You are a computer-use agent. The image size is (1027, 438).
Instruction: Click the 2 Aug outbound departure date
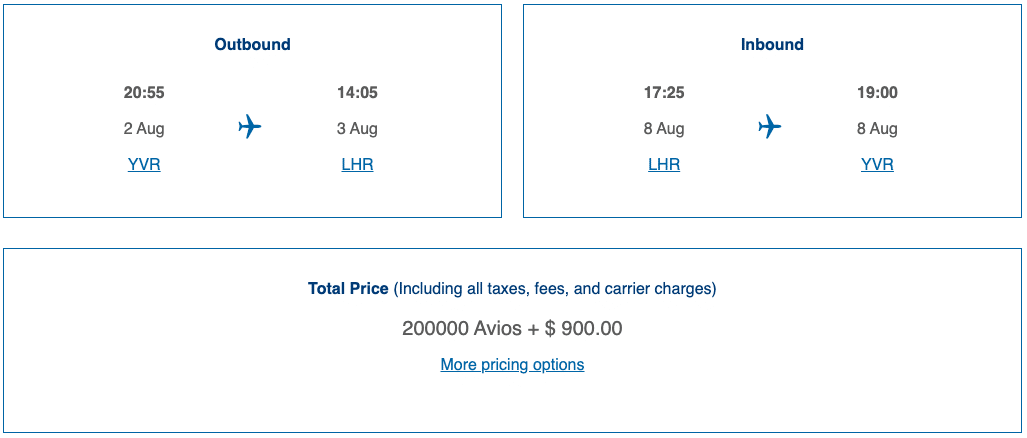[144, 129]
